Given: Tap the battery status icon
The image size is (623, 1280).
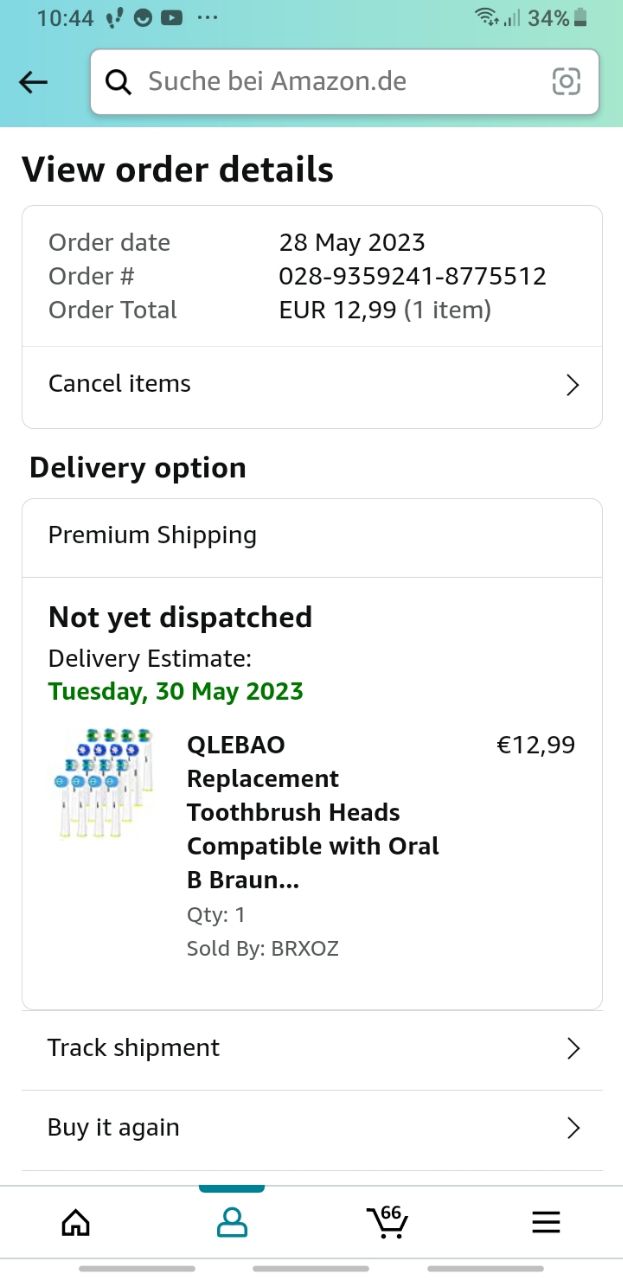Looking at the screenshot, I should coord(581,18).
